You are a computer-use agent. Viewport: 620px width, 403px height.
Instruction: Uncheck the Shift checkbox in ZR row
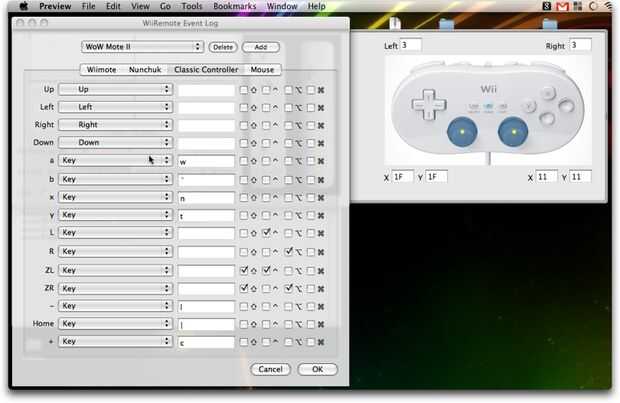(244, 288)
